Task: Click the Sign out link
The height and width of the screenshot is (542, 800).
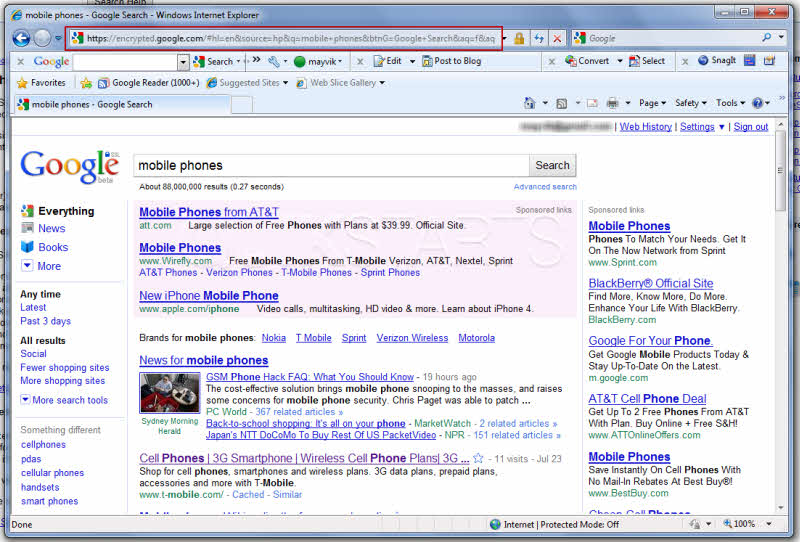Action: [x=751, y=127]
